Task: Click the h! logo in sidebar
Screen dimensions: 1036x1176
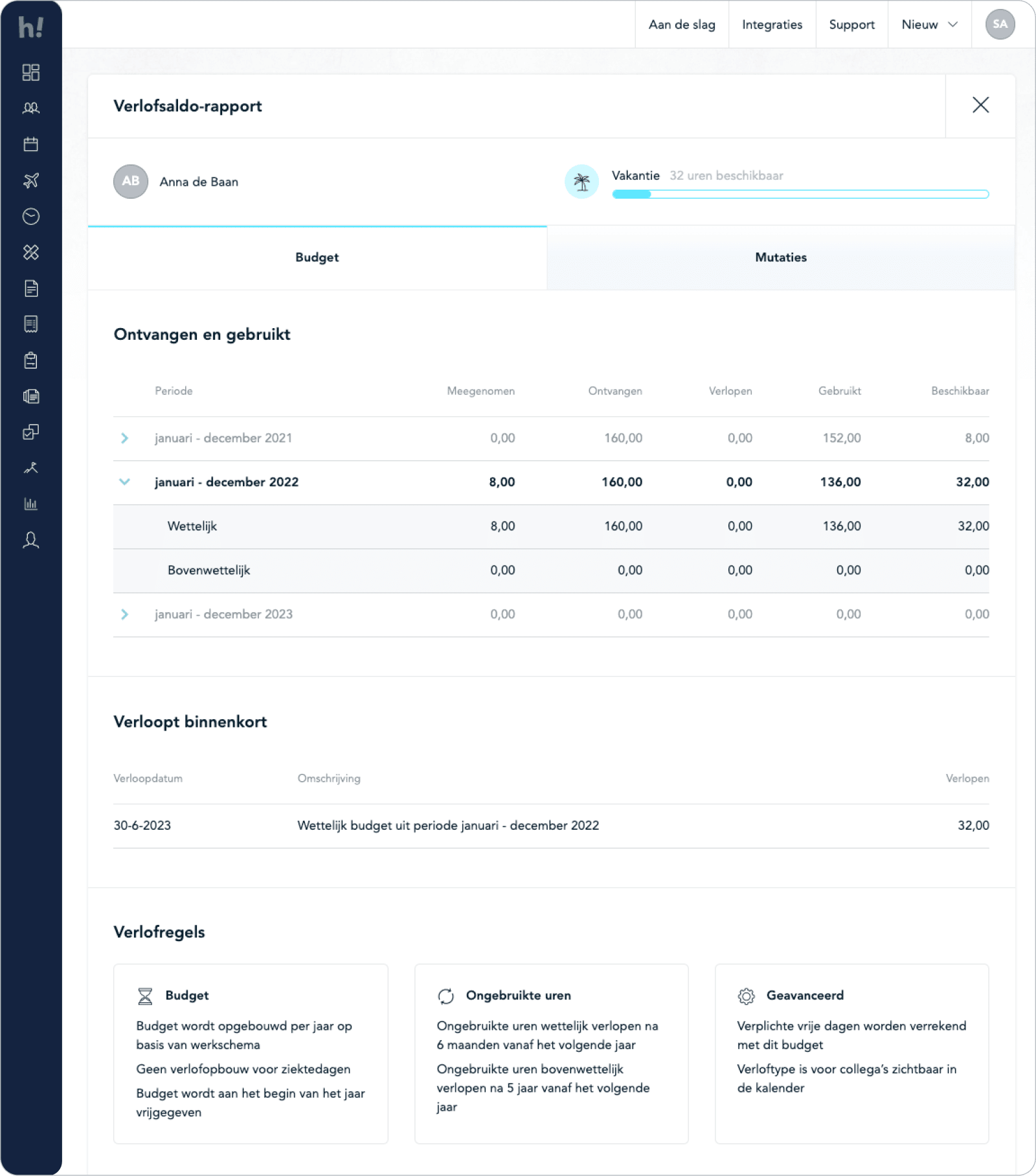Action: [31, 27]
